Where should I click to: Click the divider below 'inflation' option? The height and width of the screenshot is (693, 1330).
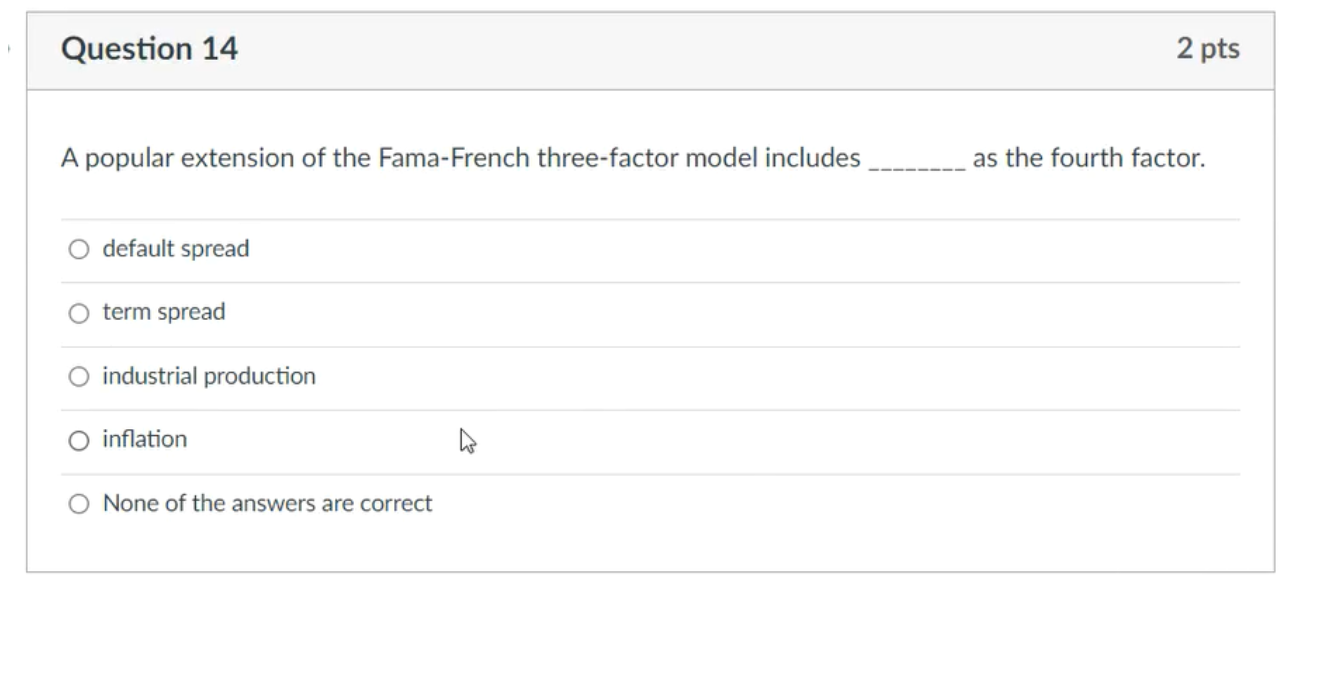point(660,471)
